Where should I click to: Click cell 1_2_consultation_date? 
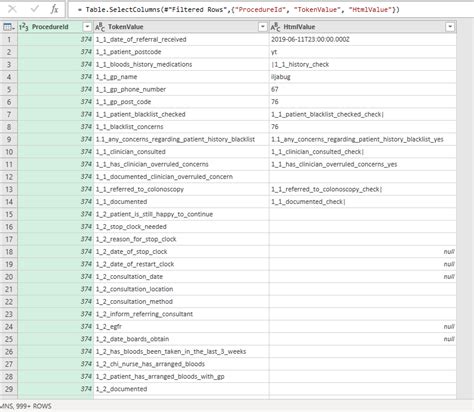181,277
